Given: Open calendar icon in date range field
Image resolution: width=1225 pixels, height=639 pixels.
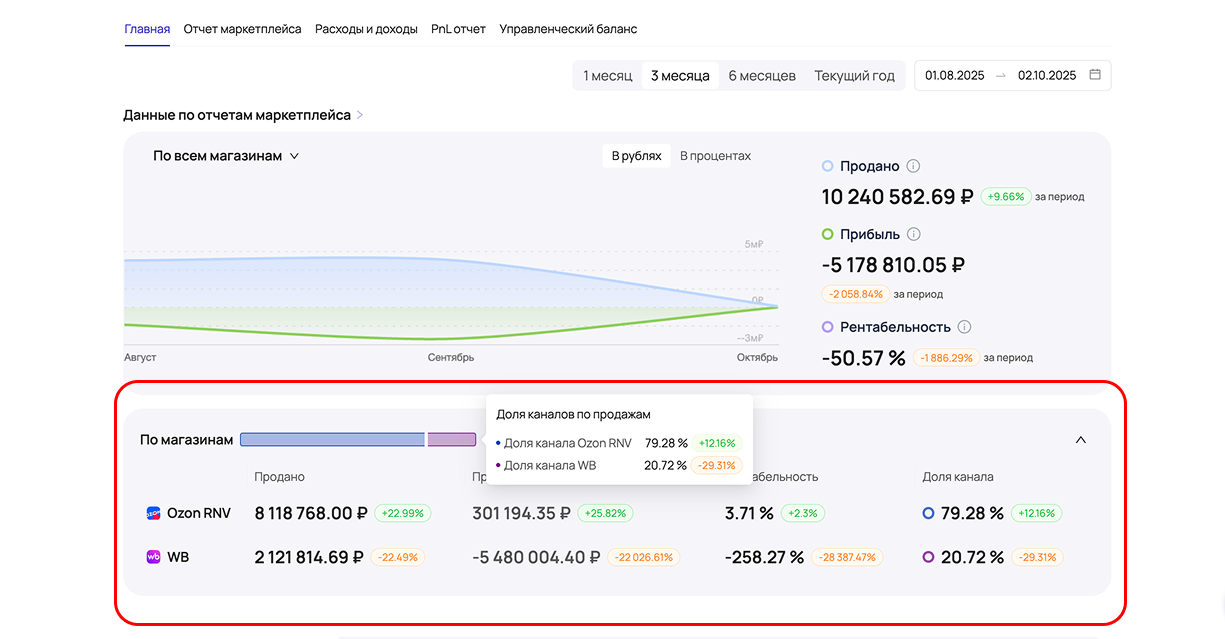Looking at the screenshot, I should pyautogui.click(x=1095, y=75).
